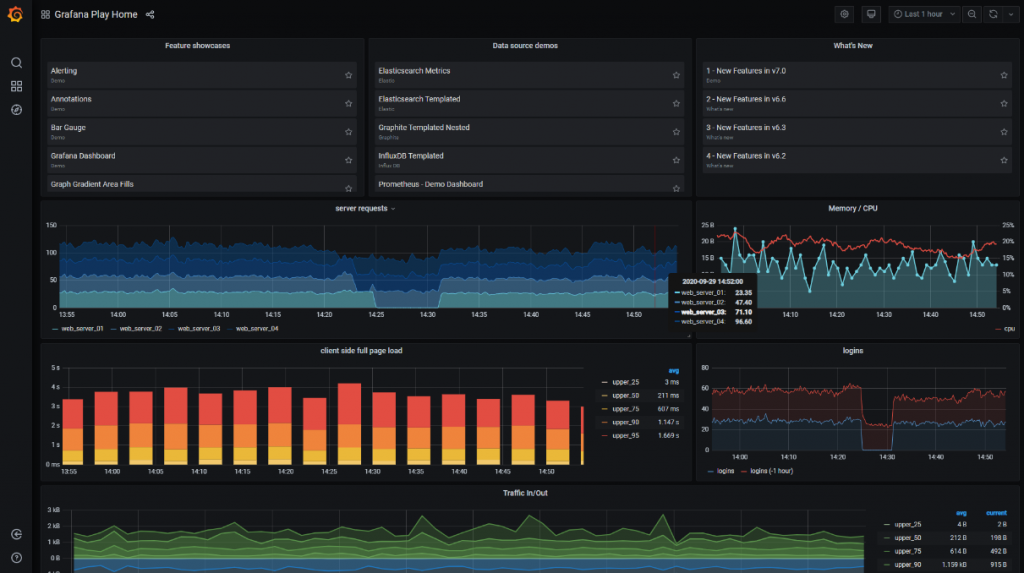Open the Help question mark icon
This screenshot has width=1024, height=573.
(x=16, y=557)
